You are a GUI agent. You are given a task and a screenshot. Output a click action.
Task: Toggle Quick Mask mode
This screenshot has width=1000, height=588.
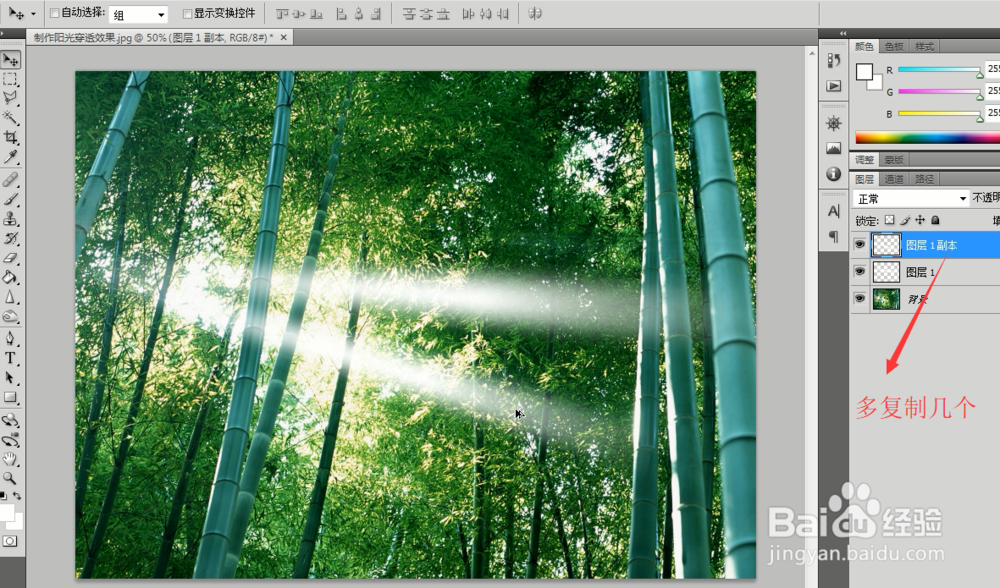pos(10,541)
